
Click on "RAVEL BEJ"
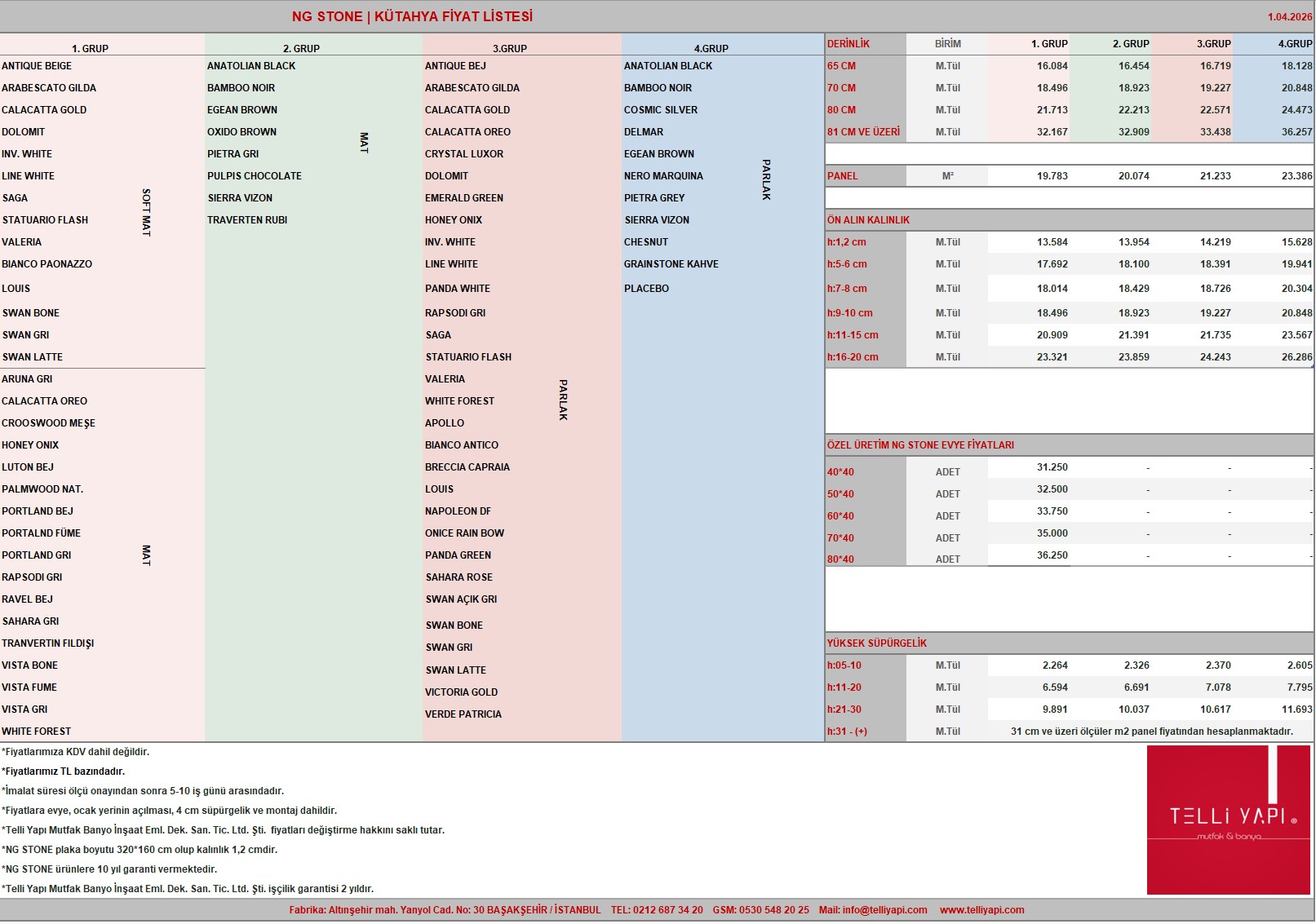[27, 599]
